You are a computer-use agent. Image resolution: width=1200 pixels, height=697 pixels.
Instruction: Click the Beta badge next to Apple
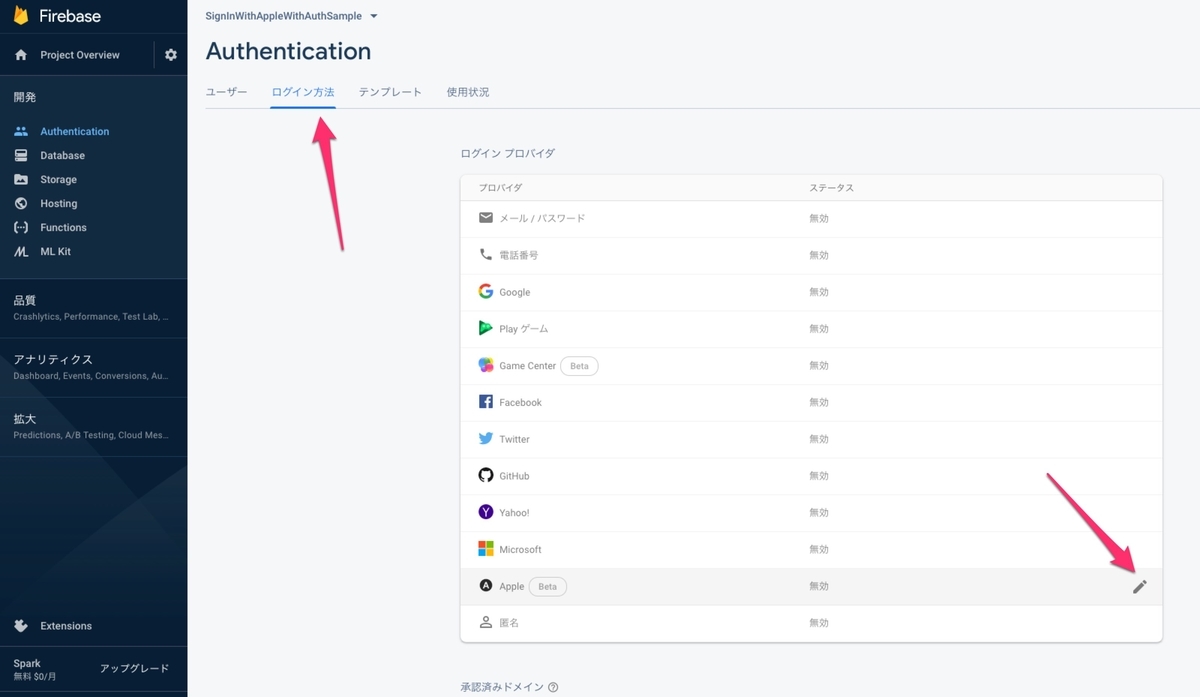(x=547, y=586)
